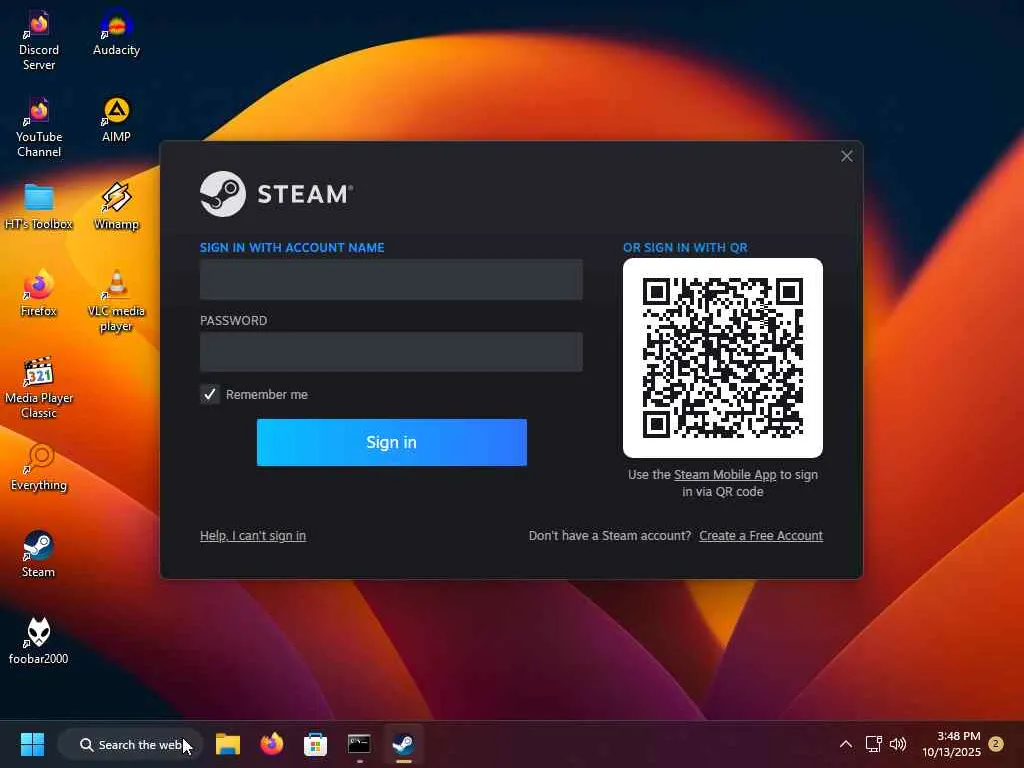Click 'SIGN IN WITH ACCOUNT NAME' label
Image resolution: width=1024 pixels, height=768 pixels.
[292, 248]
